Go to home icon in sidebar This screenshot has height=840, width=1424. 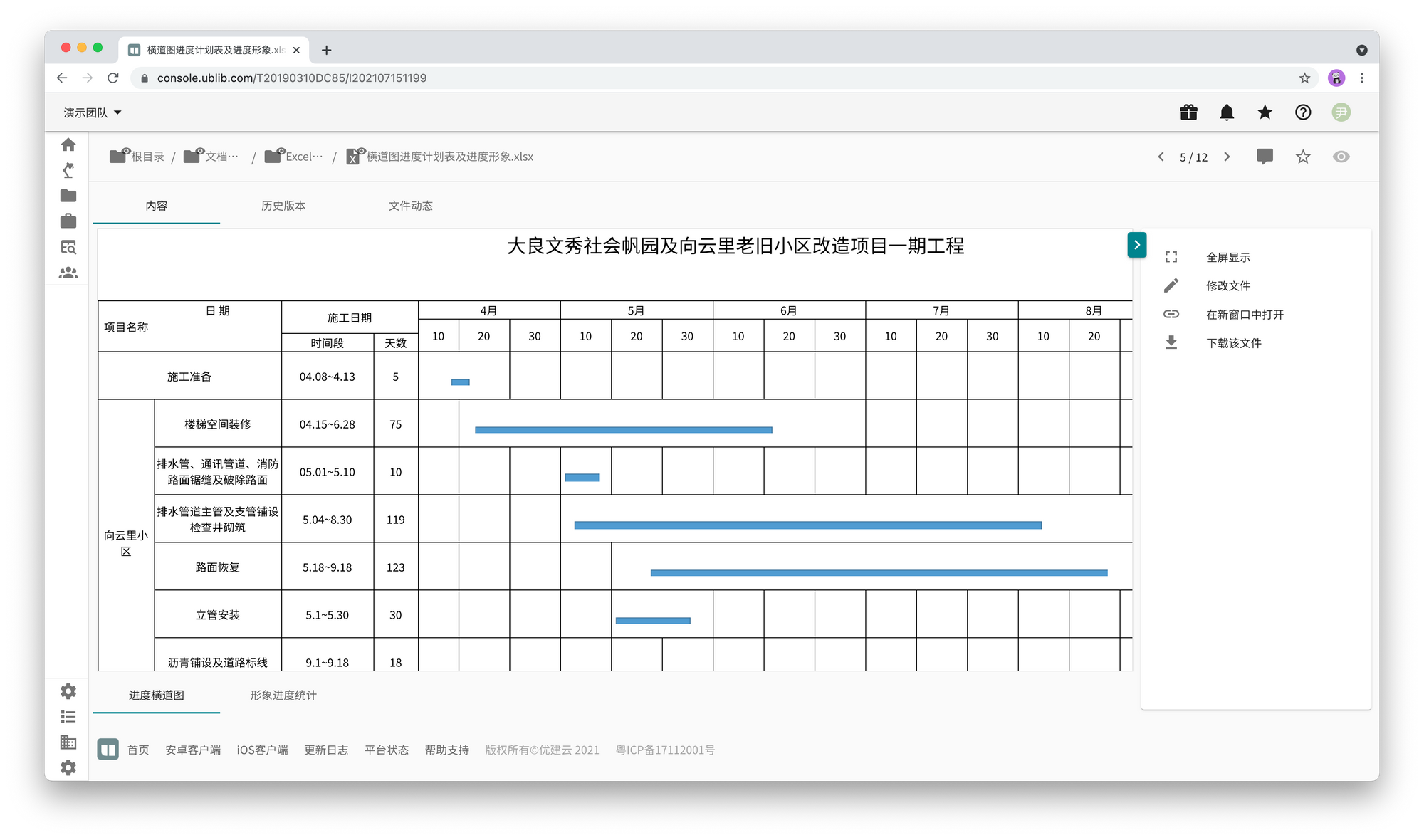click(68, 145)
